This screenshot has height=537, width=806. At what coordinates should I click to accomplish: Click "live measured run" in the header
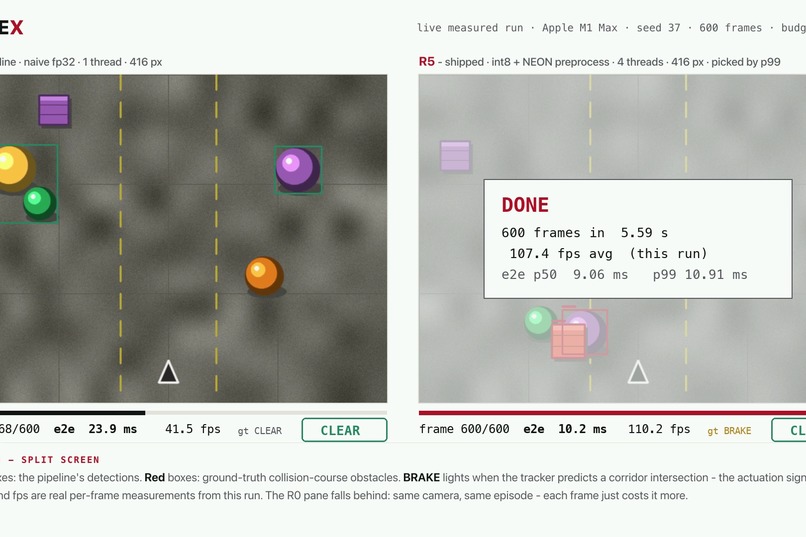pos(470,28)
